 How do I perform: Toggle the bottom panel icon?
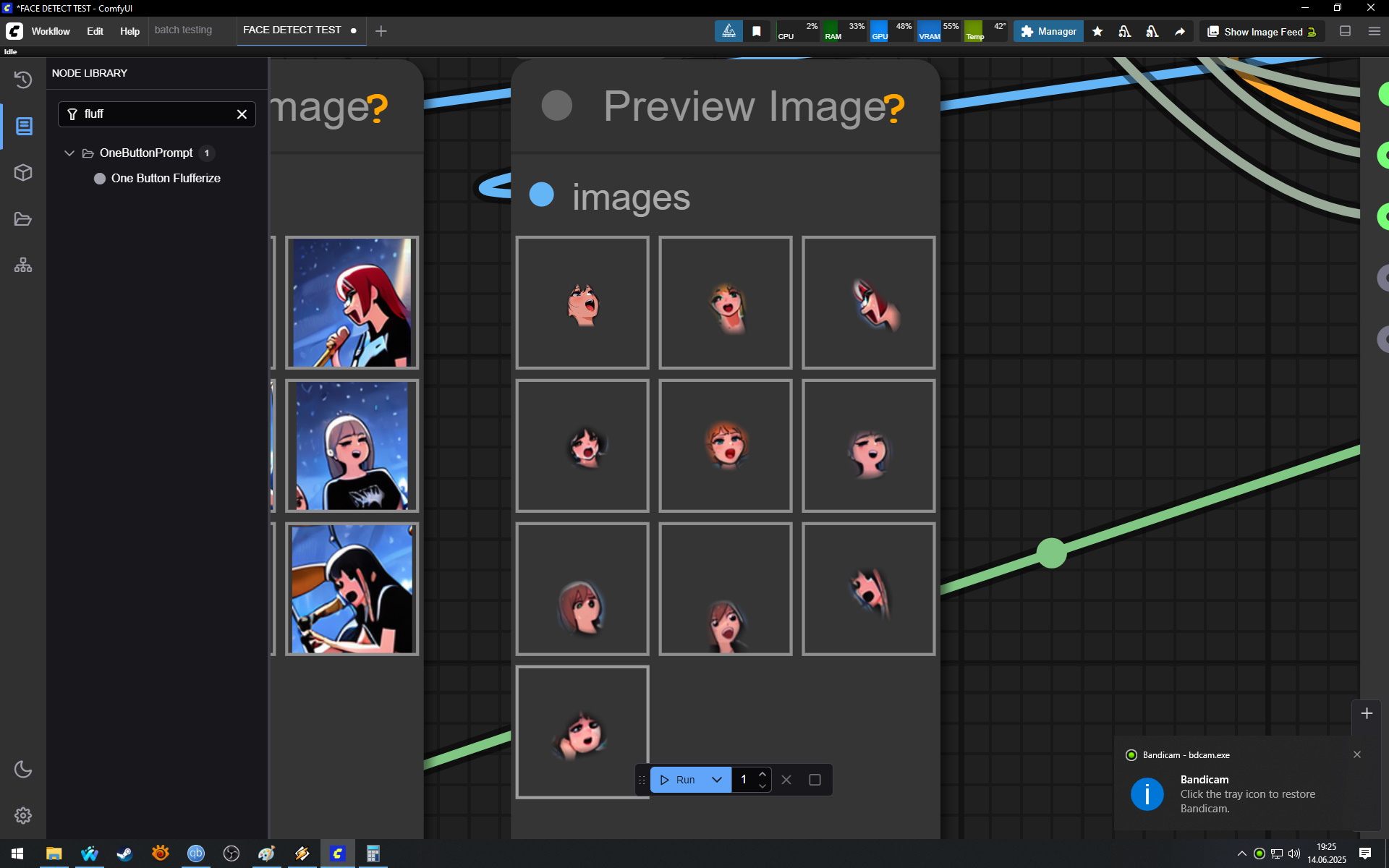point(1346,31)
